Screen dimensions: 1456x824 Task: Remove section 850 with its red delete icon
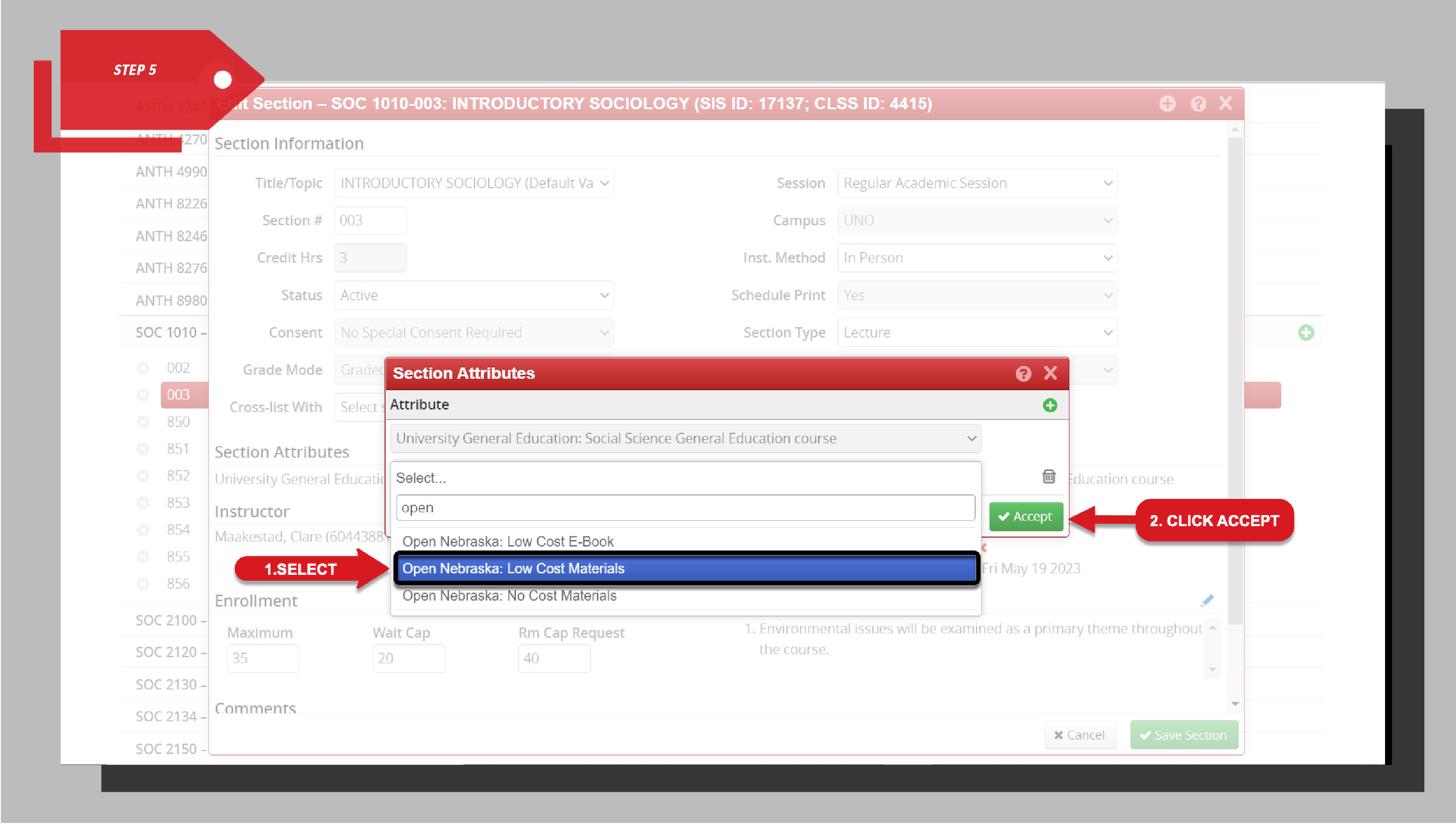coord(143,421)
